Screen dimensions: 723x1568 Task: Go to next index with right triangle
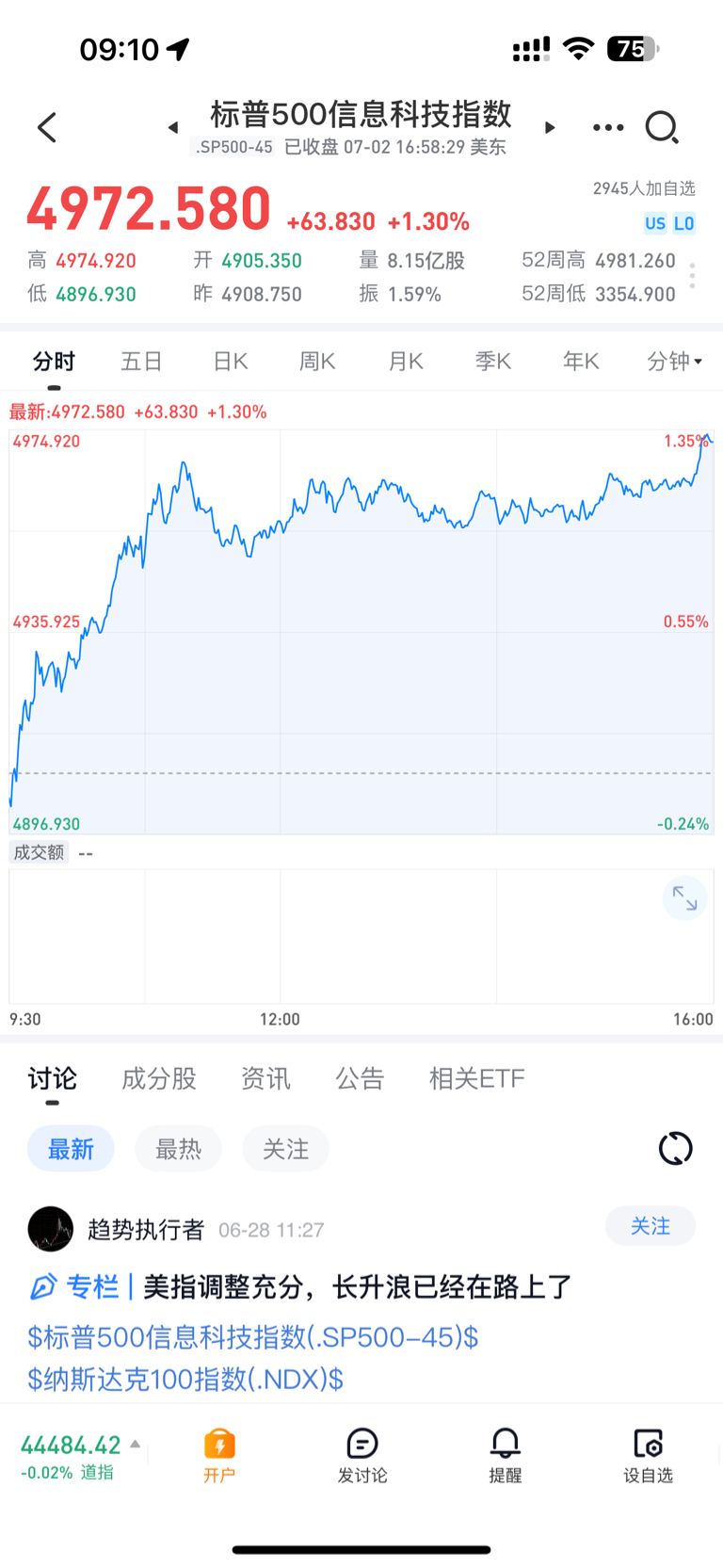pos(550,127)
